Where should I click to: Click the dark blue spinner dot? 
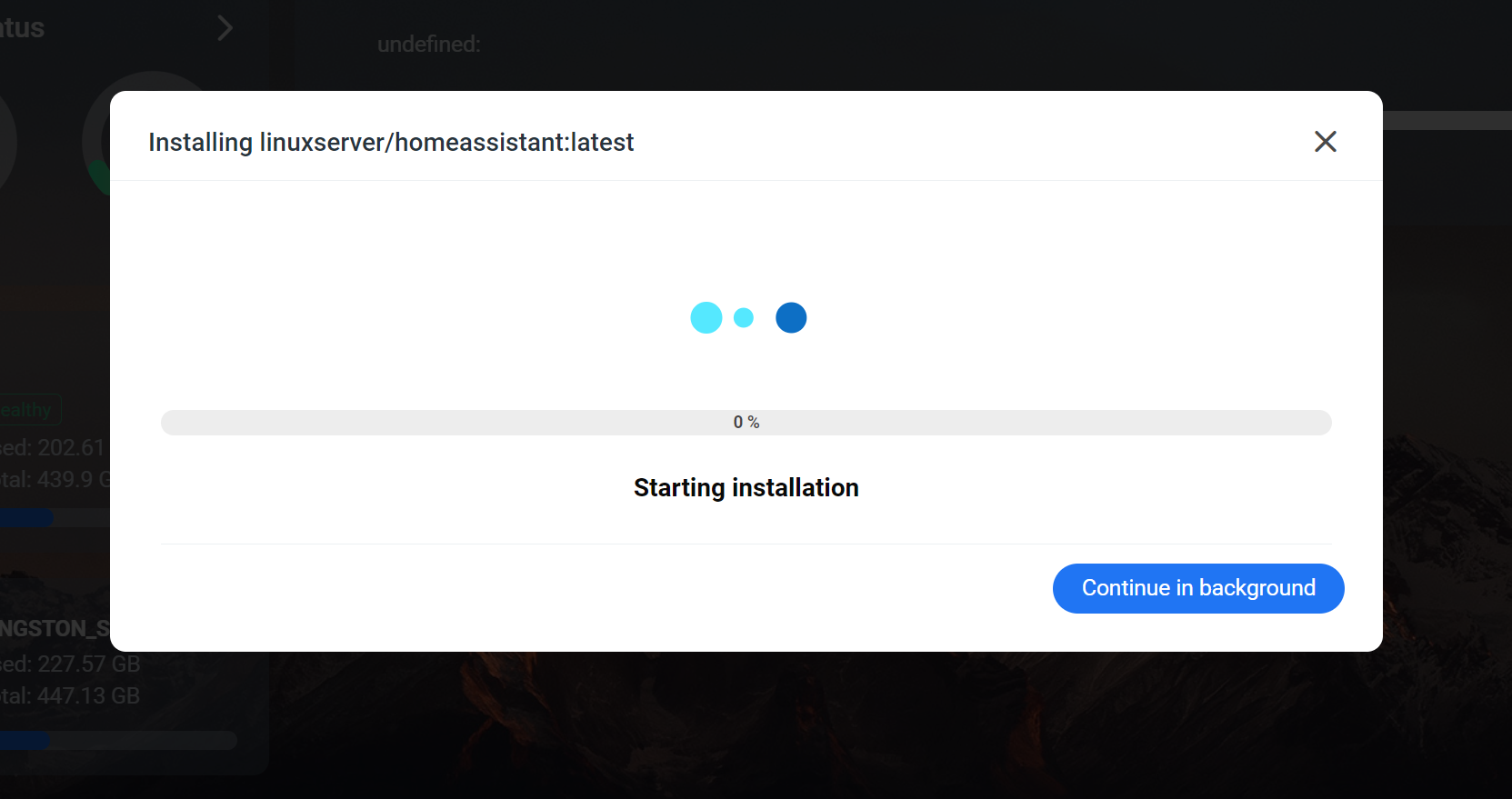coord(790,317)
